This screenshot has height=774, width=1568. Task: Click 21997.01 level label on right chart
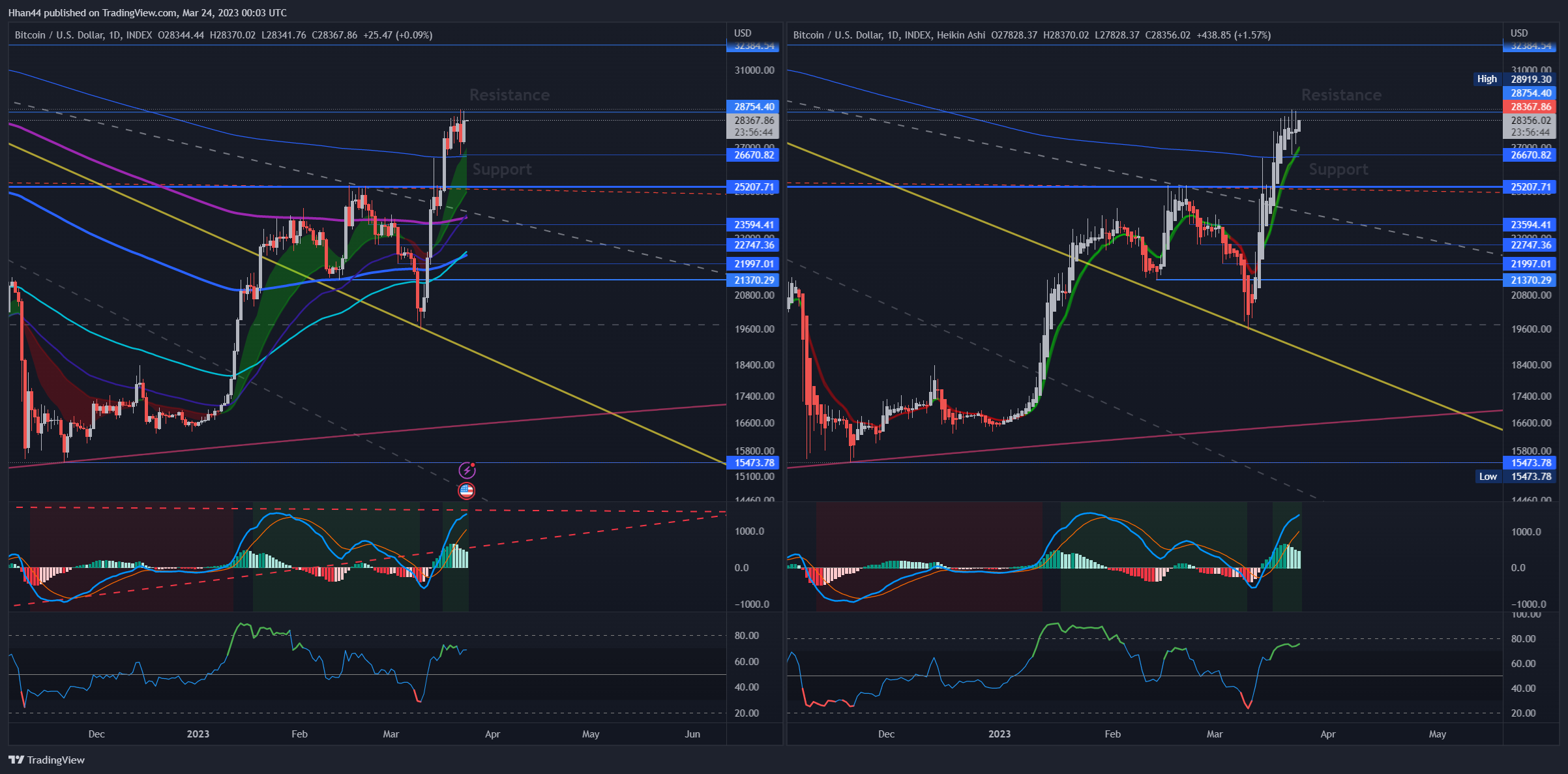(x=1531, y=264)
